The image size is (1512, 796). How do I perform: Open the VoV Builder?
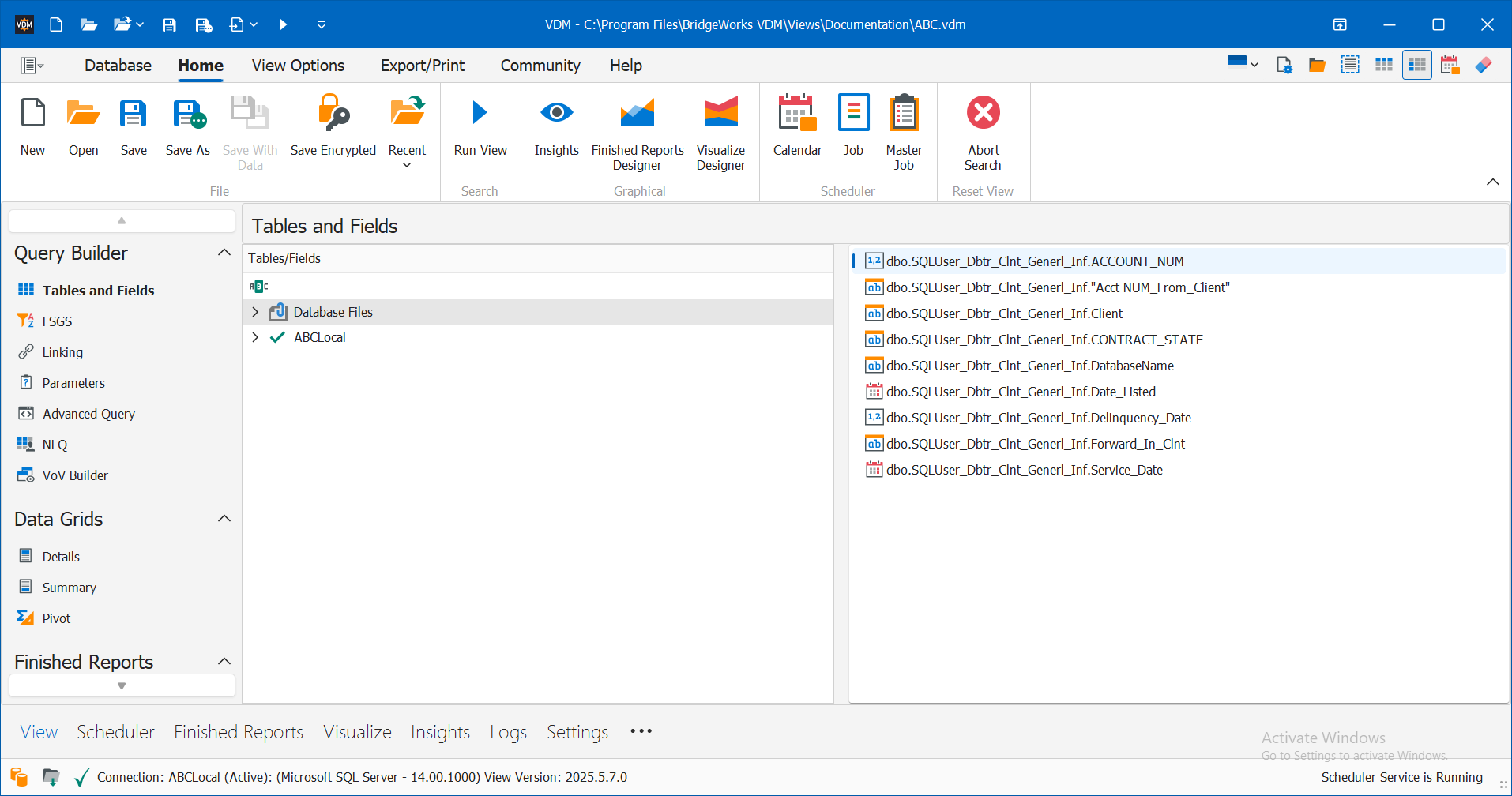click(75, 475)
